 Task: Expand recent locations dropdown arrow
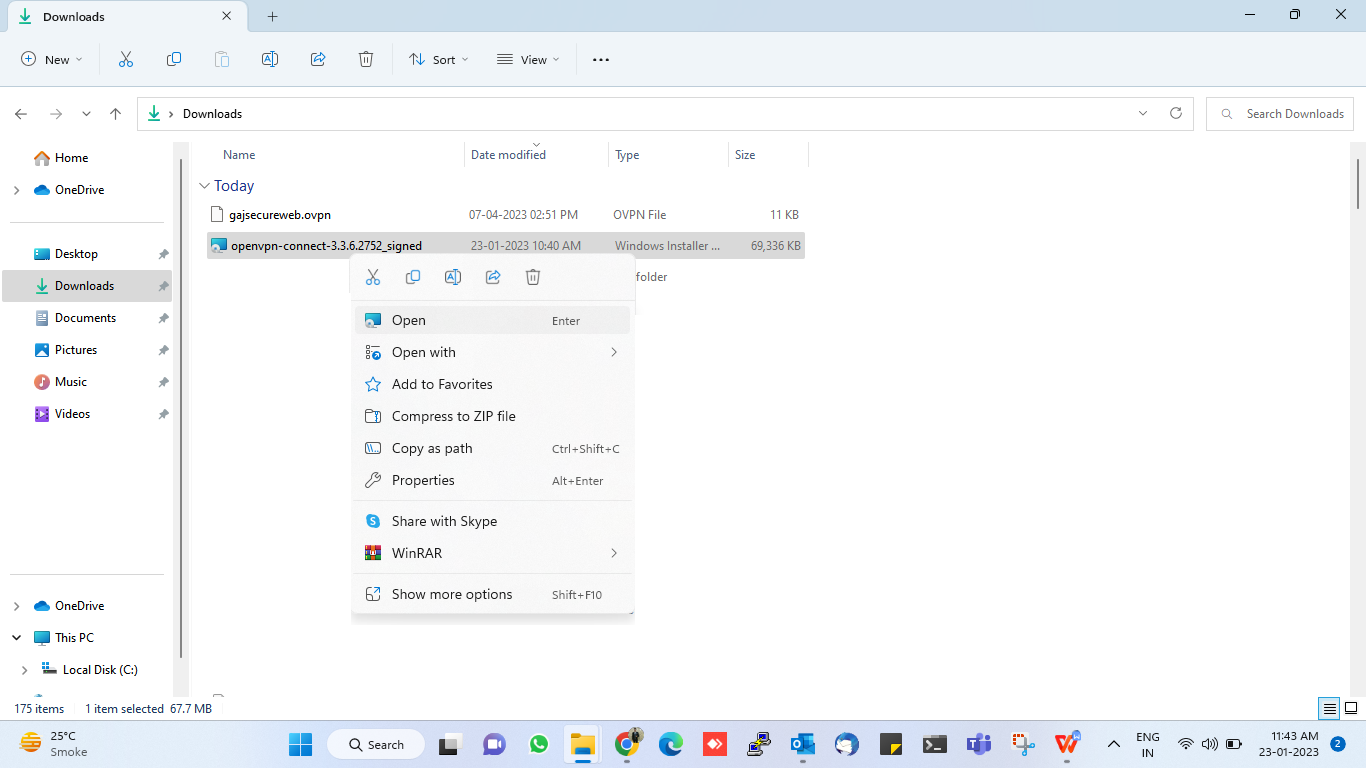(x=86, y=114)
